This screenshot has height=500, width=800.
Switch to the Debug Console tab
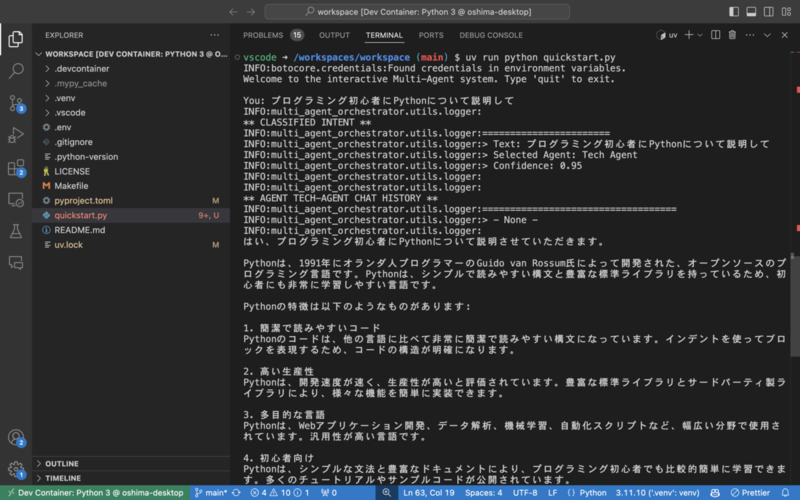[491, 35]
